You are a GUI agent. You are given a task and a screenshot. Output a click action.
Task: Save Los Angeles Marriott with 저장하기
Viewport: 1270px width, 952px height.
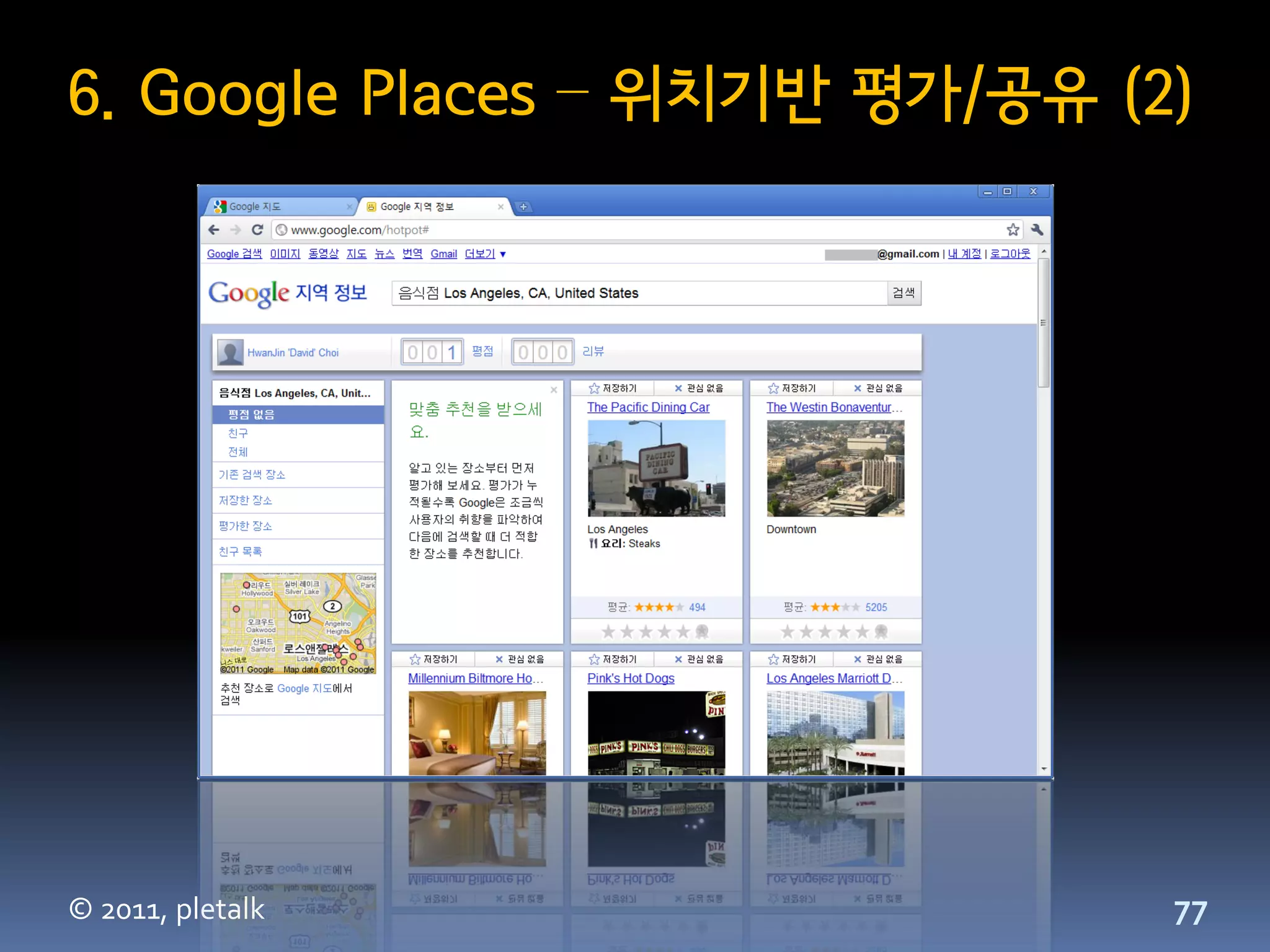[x=792, y=659]
